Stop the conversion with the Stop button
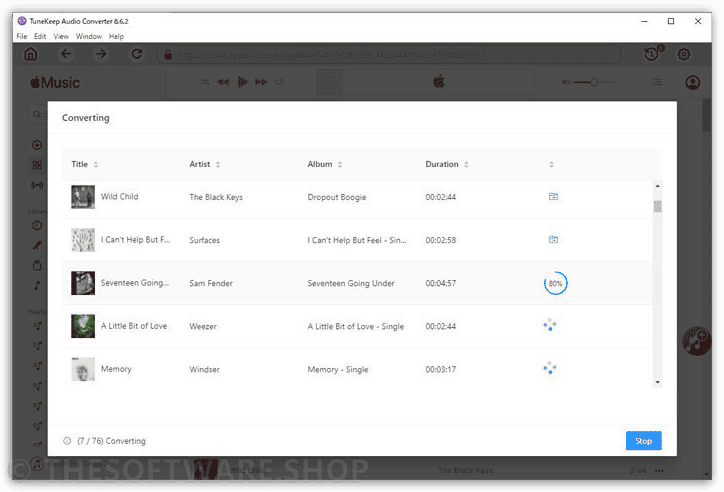This screenshot has height=492, width=724. pos(644,441)
